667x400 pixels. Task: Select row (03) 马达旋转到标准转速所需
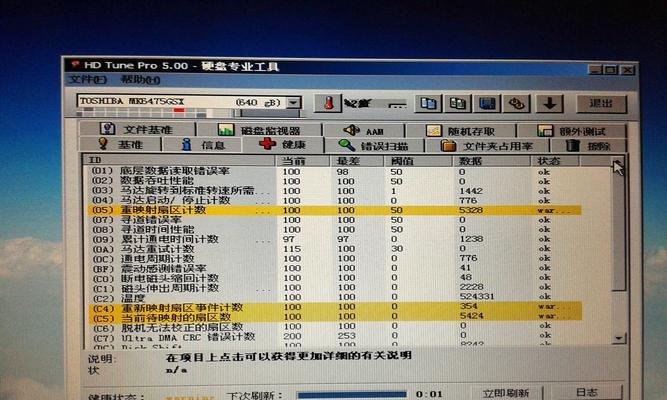[334, 191]
